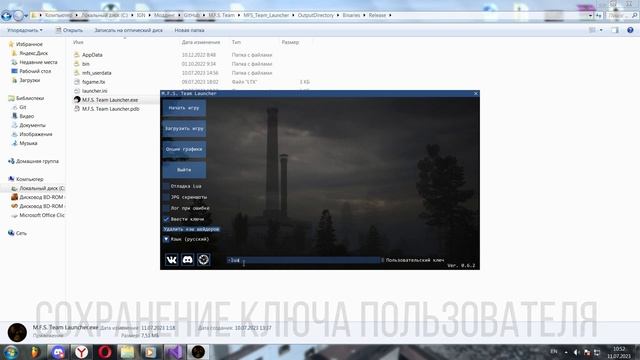
Task: Open 'Рабочий стол' in navigation pane
Action: coord(35,71)
